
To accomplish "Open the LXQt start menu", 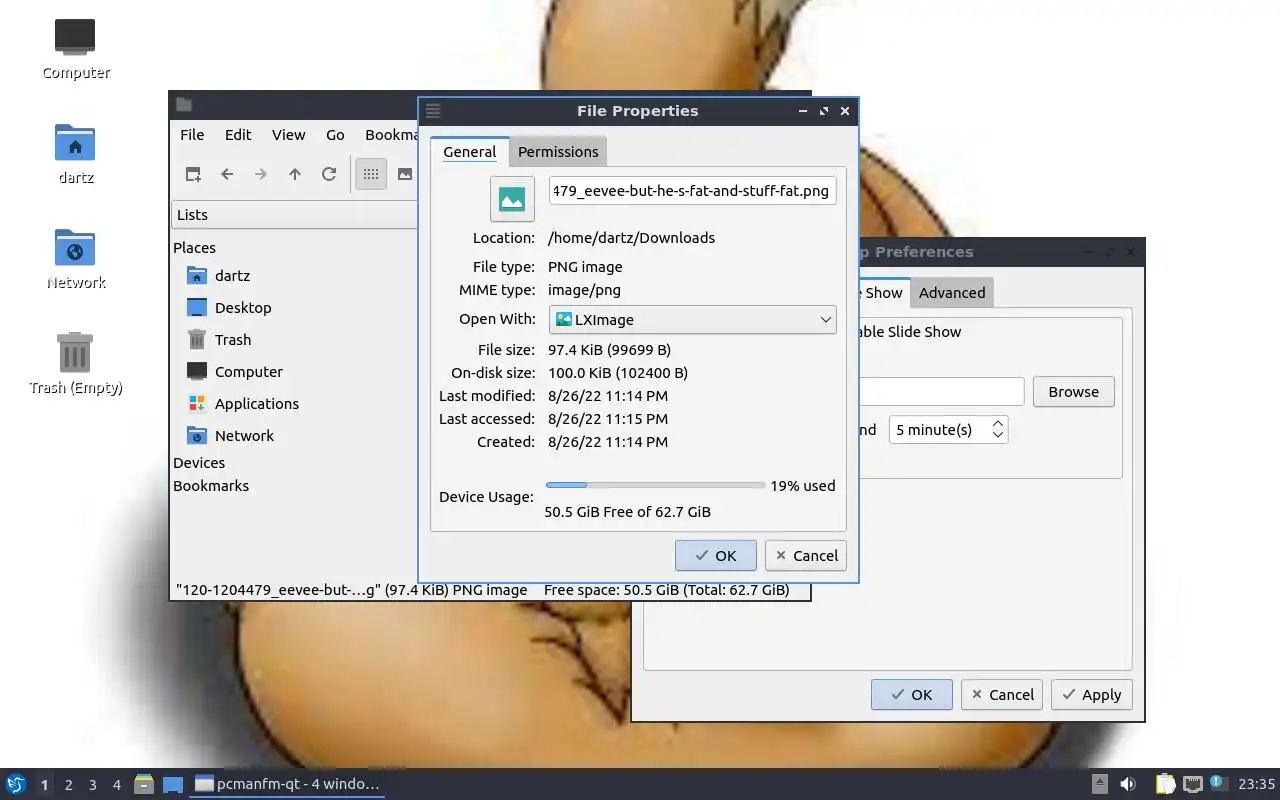I will coord(15,784).
